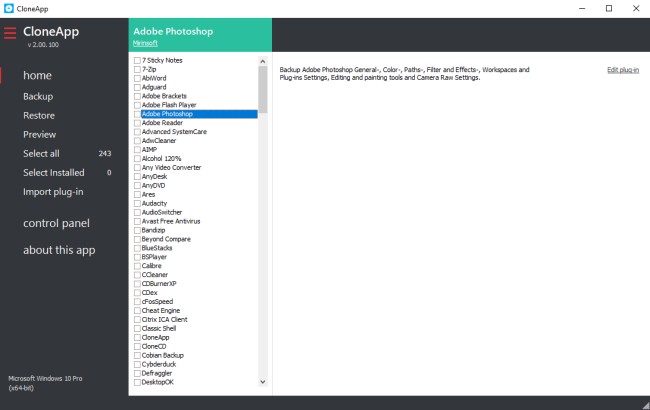
Task: Select AnyDVD in the list
Action: tap(153, 186)
